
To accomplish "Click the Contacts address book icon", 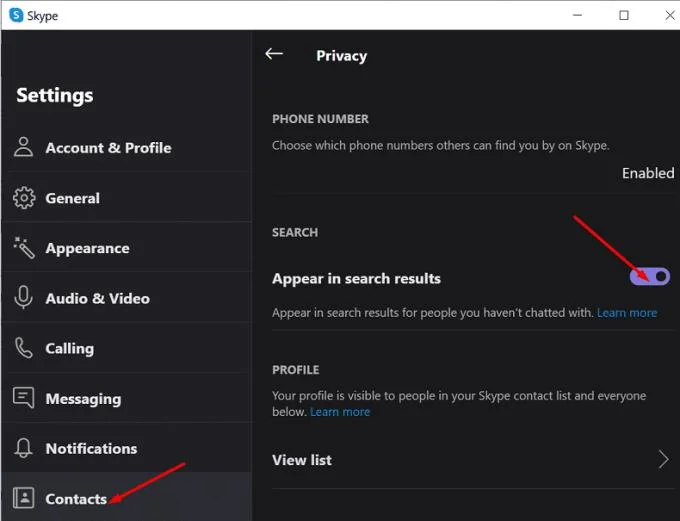I will (23, 498).
